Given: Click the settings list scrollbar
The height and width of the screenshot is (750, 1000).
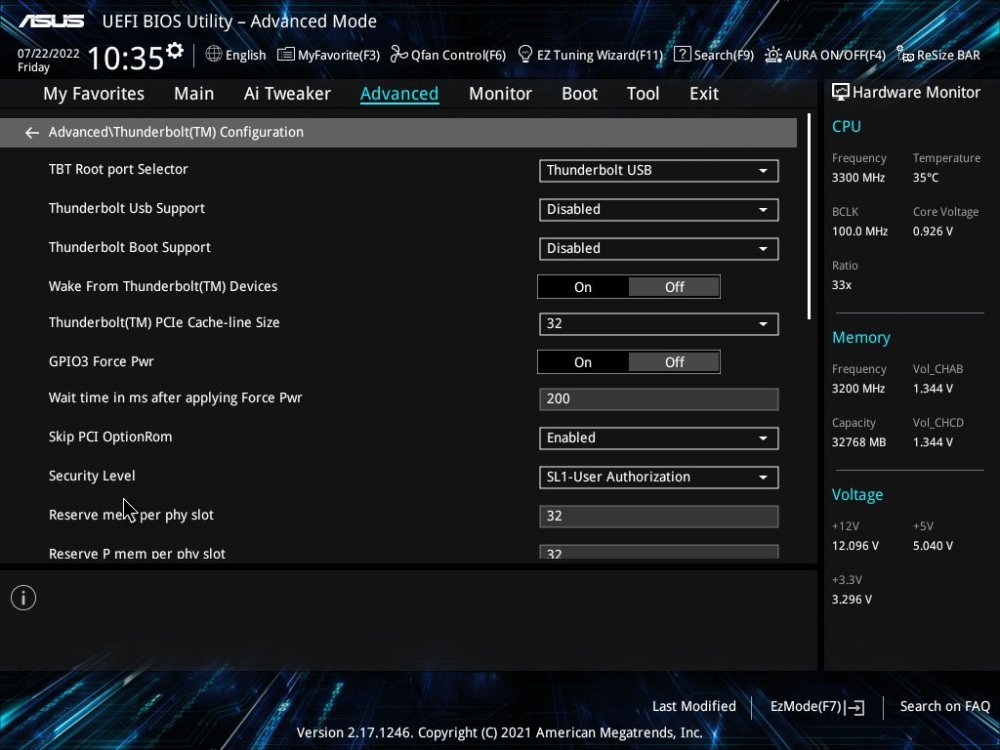Looking at the screenshot, I should 809,217.
